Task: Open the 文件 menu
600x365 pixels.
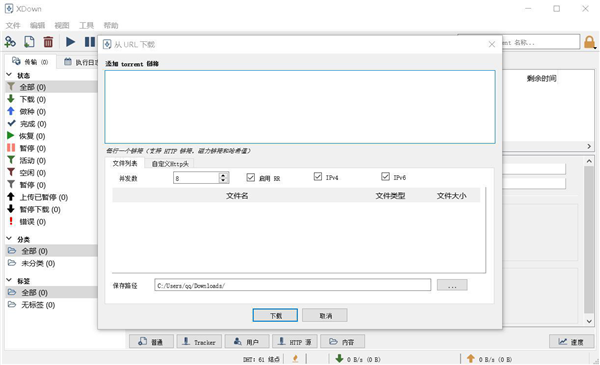Action: 13,25
